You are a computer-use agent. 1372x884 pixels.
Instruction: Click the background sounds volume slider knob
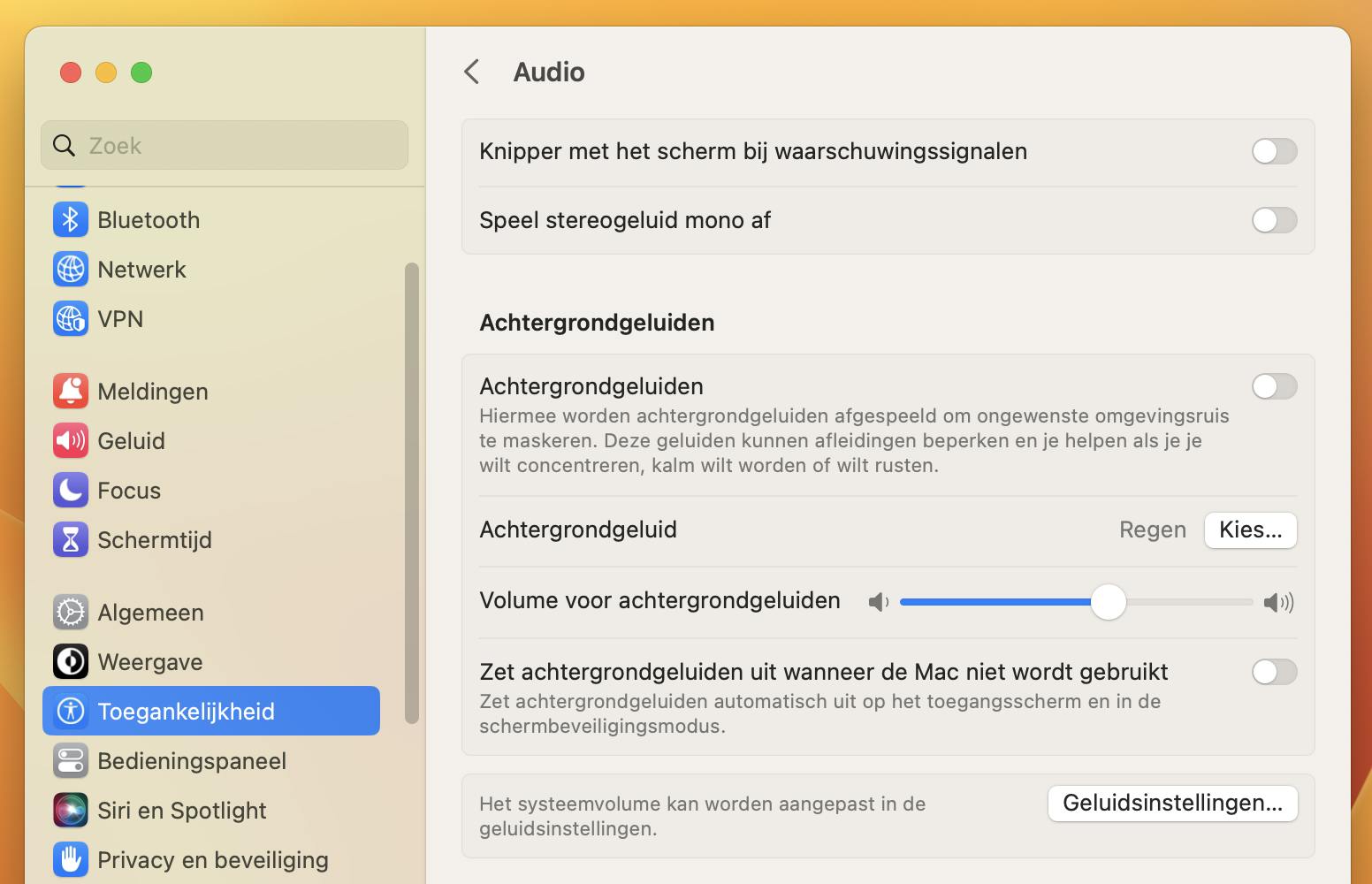pos(1109,602)
